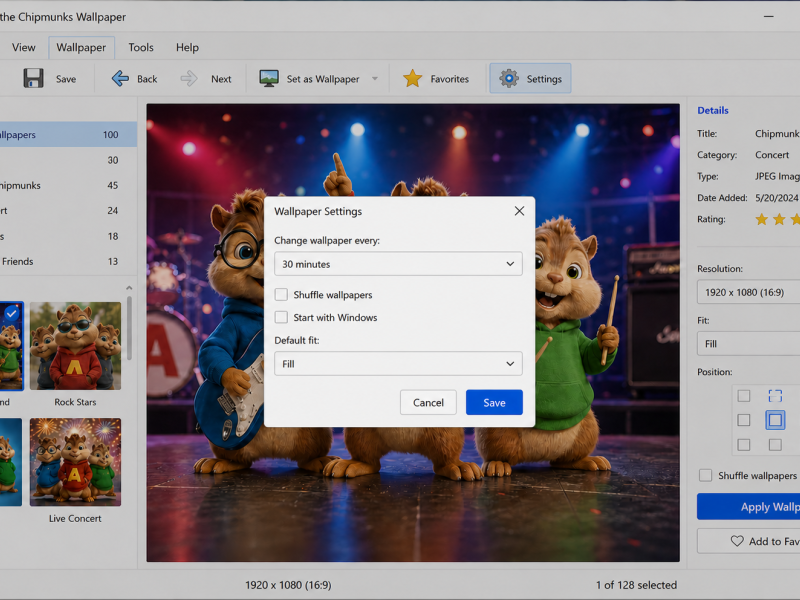Select the Rock Stars thumbnail
The width and height of the screenshot is (800, 600).
point(75,346)
